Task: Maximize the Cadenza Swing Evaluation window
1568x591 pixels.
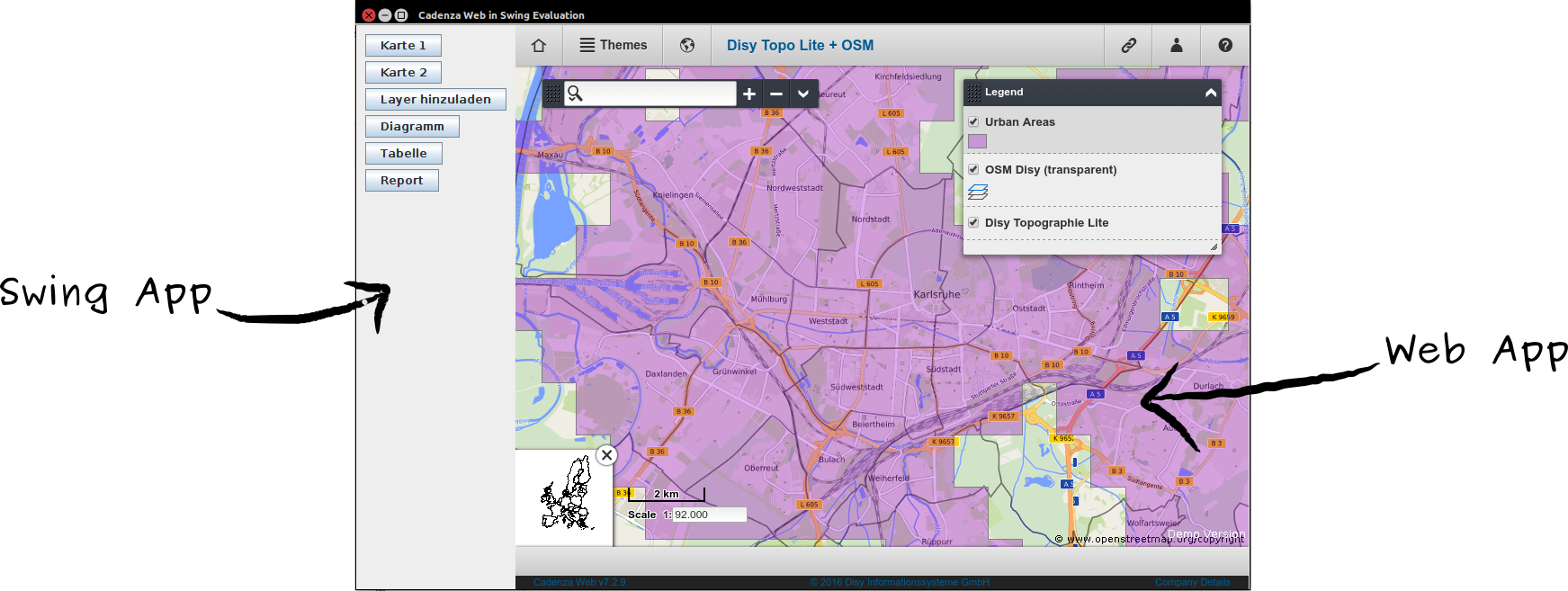Action: [x=401, y=15]
